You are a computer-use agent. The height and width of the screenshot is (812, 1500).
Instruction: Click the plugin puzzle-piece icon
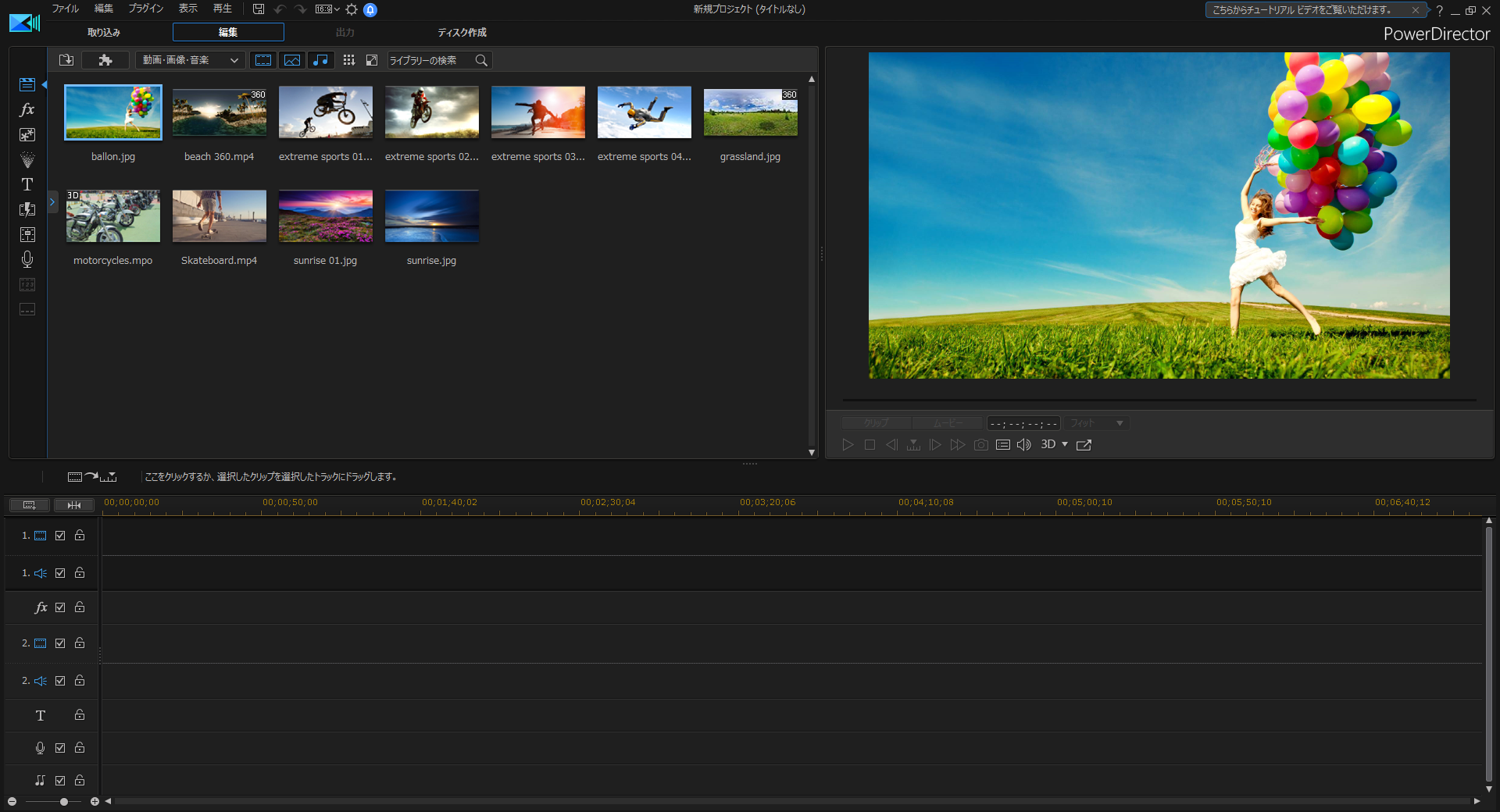105,60
